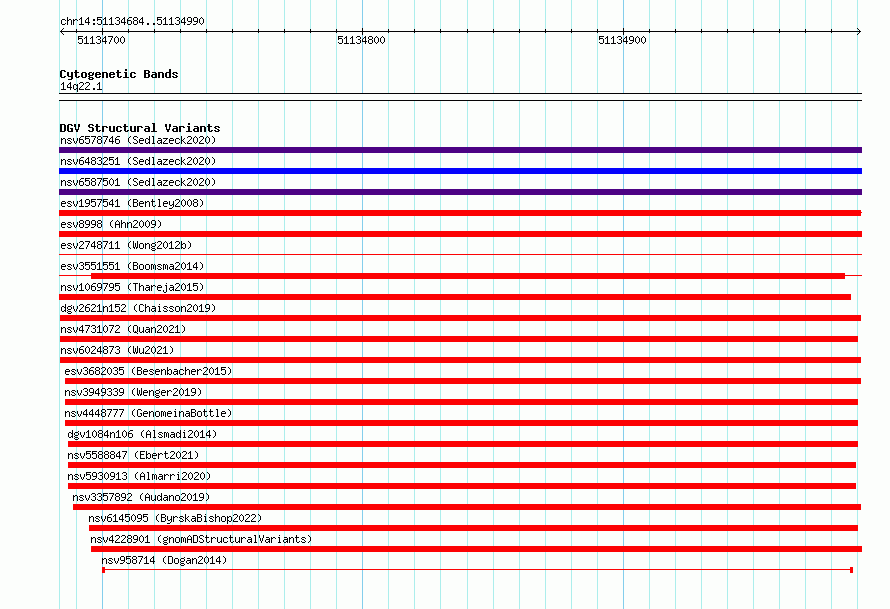Select the nsv1069795 (Thareja2015) label
The image size is (890, 609).
coord(132,287)
